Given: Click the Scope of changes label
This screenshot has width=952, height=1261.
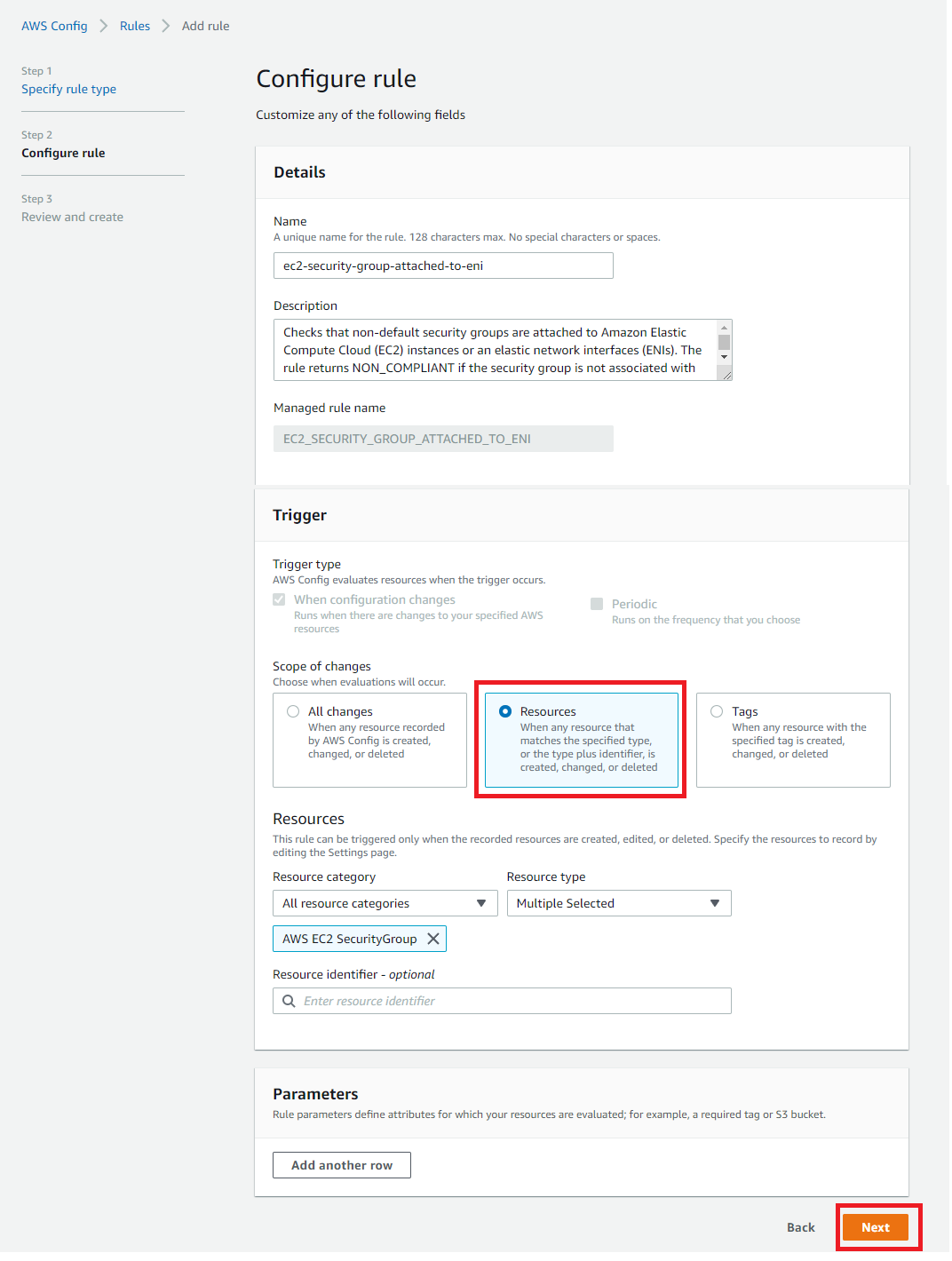Looking at the screenshot, I should coord(321,666).
